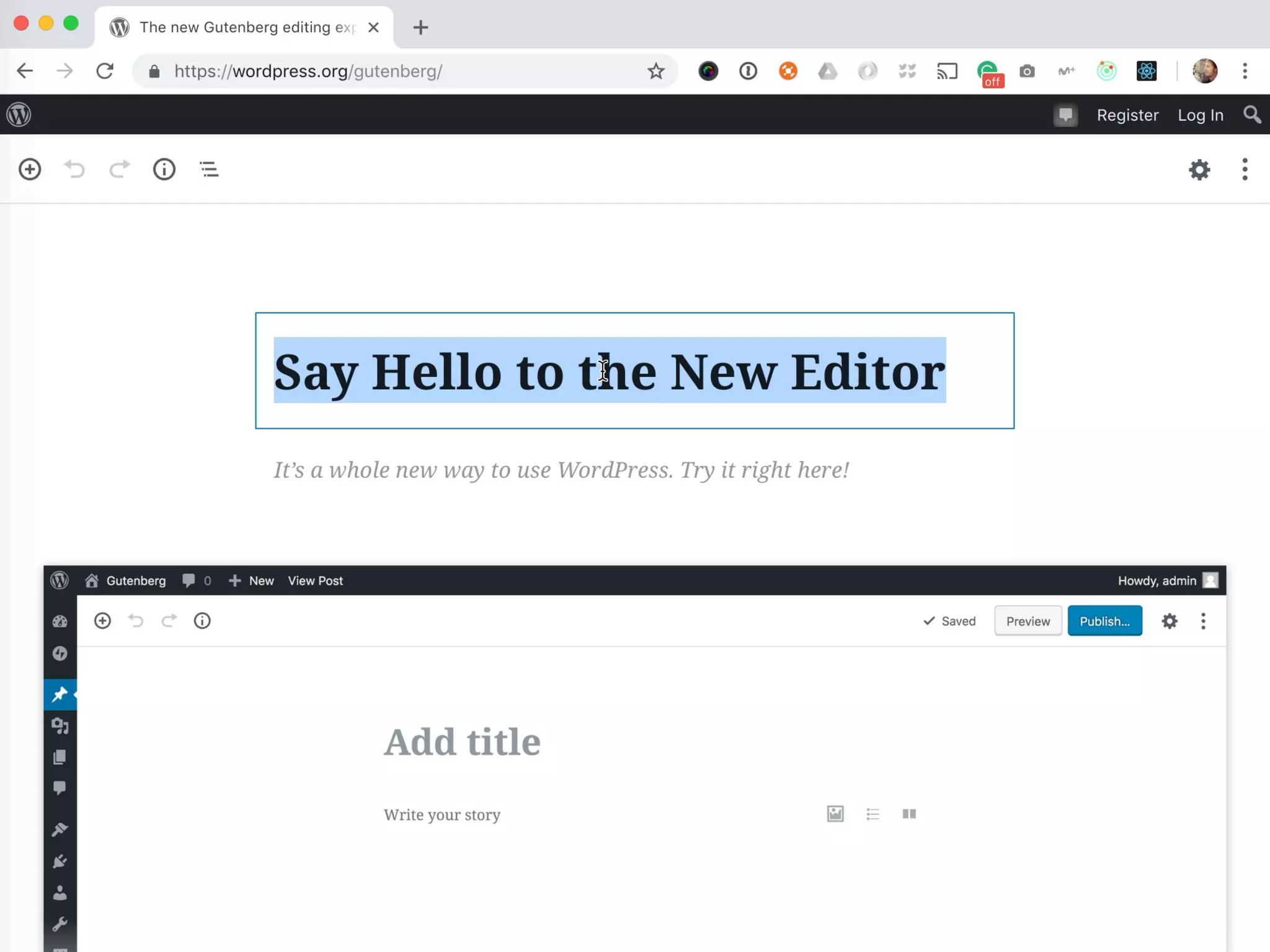Click the WordPress logo in the dark admin bar

coord(19,115)
